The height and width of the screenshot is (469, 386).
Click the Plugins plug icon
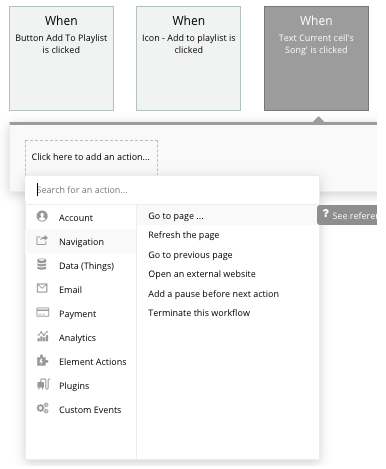click(43, 384)
